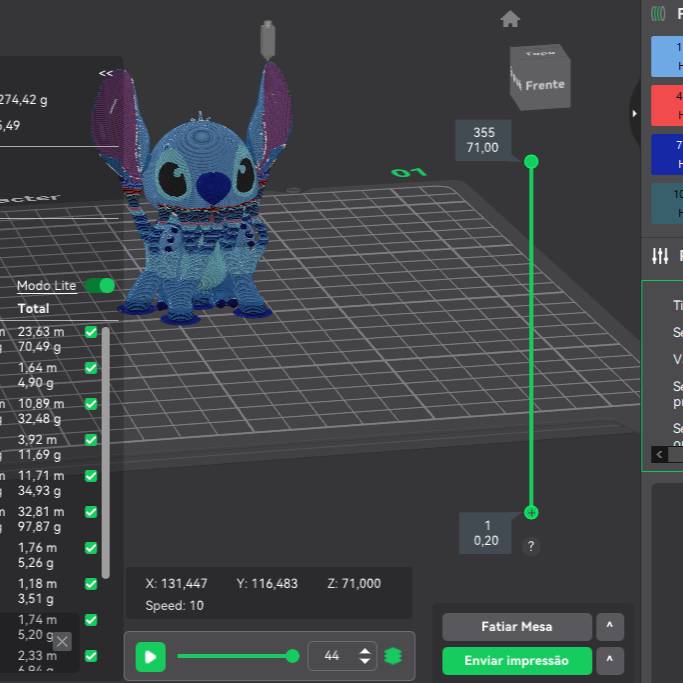Click the 274,42 g total weight text

pos(24,100)
